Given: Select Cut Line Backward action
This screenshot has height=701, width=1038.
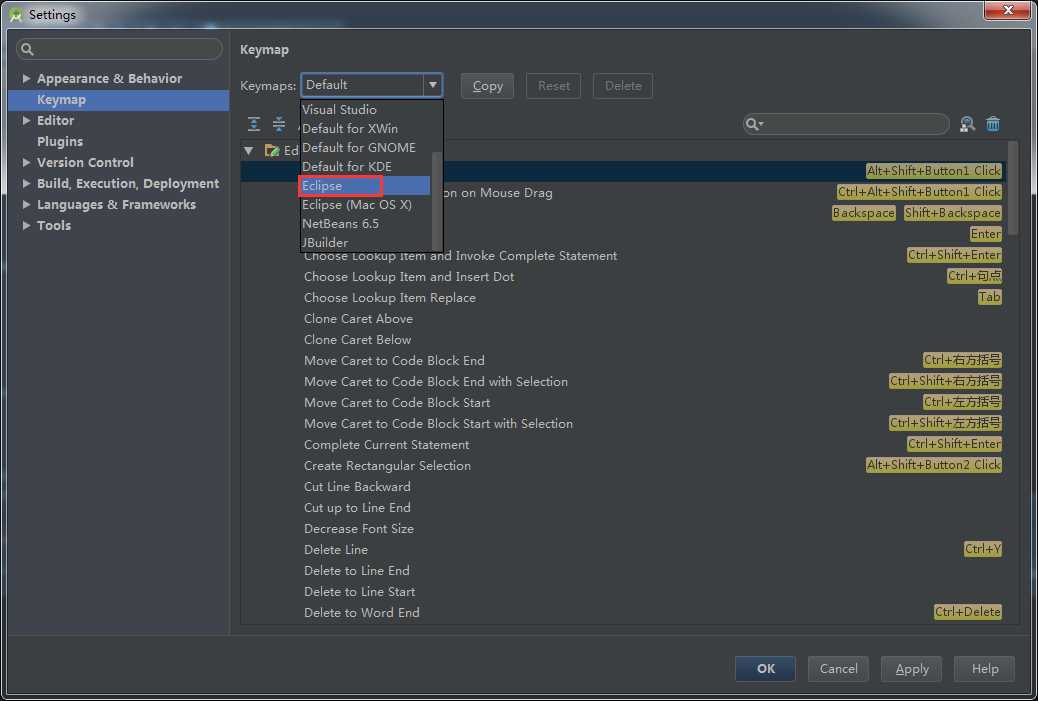Looking at the screenshot, I should pos(357,487).
